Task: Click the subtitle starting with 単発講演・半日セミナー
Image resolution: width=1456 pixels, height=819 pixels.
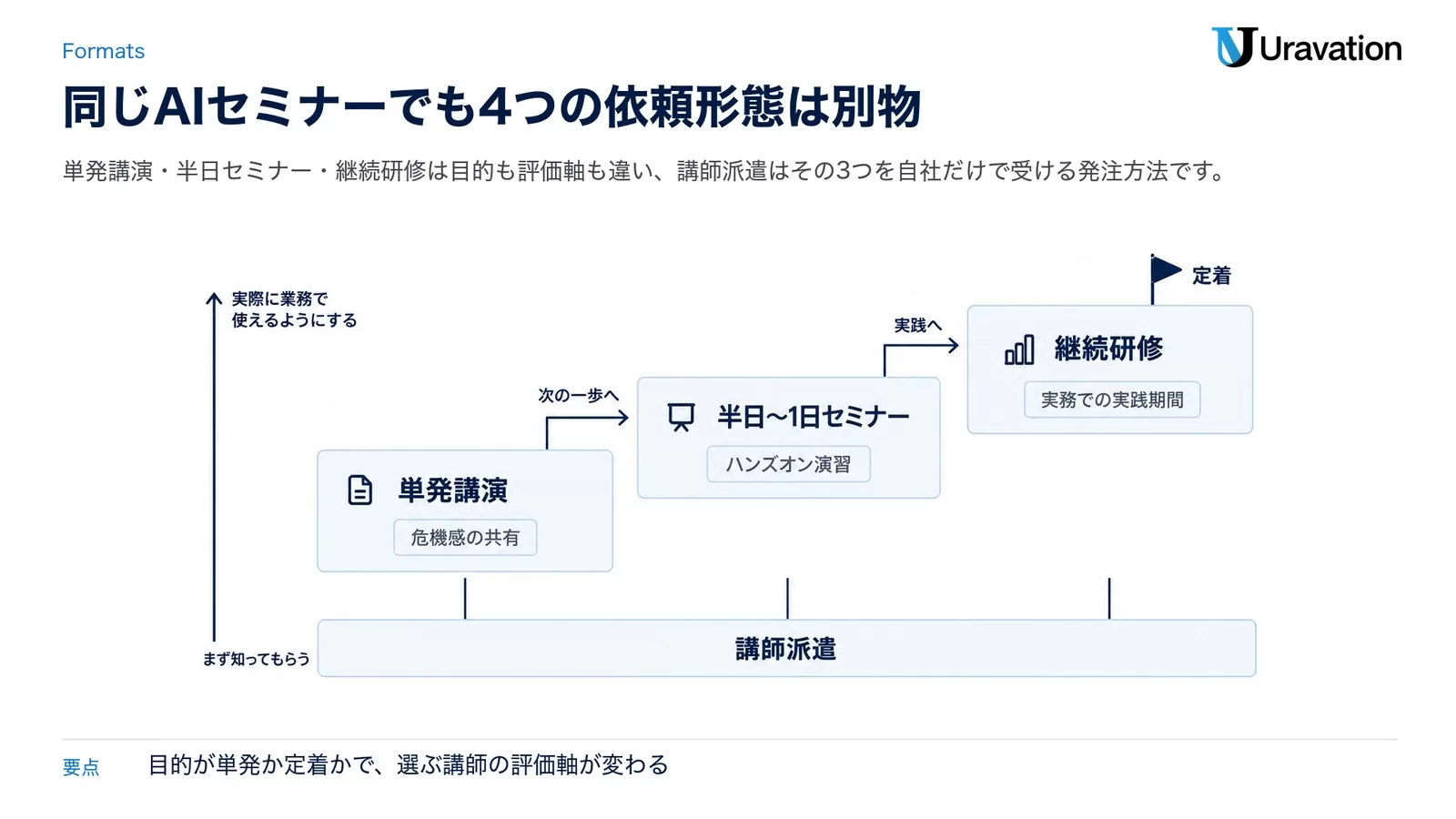Action: tap(645, 171)
